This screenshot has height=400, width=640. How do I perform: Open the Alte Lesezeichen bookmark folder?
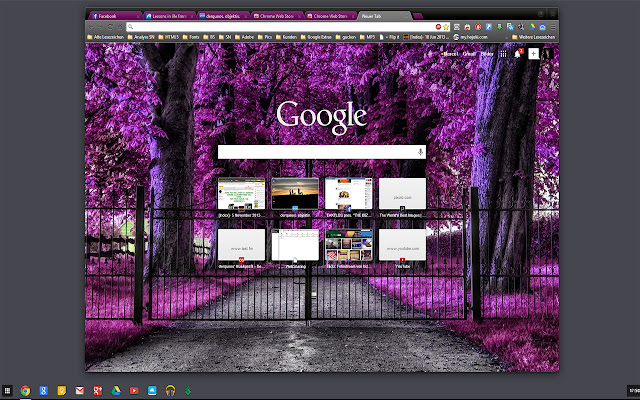(x=106, y=37)
